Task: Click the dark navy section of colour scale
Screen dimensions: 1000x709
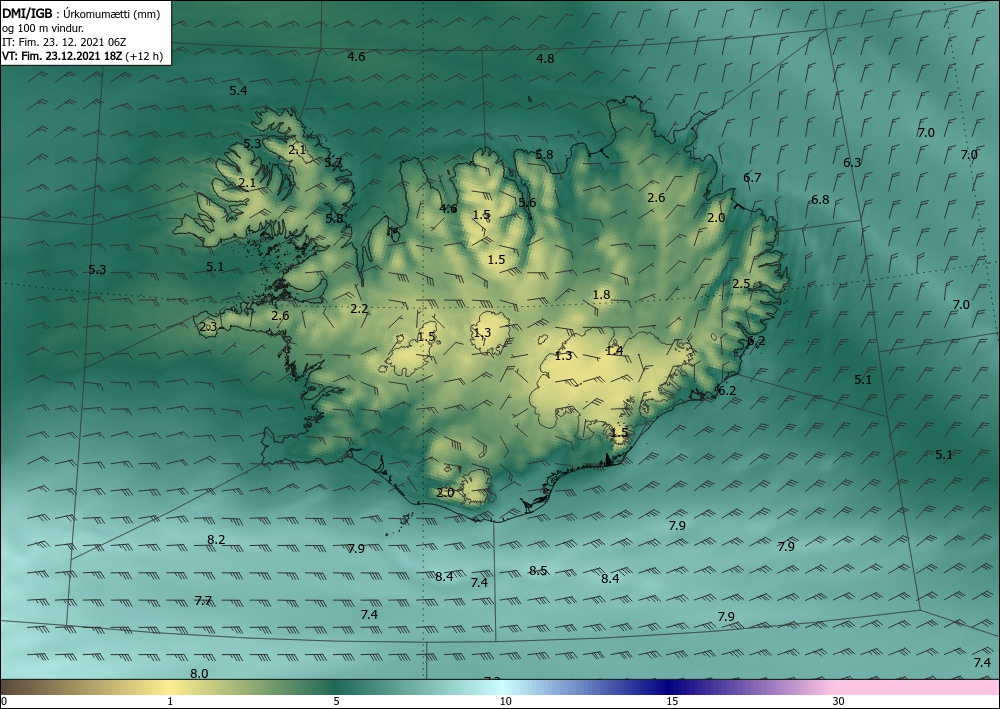Action: [x=670, y=687]
